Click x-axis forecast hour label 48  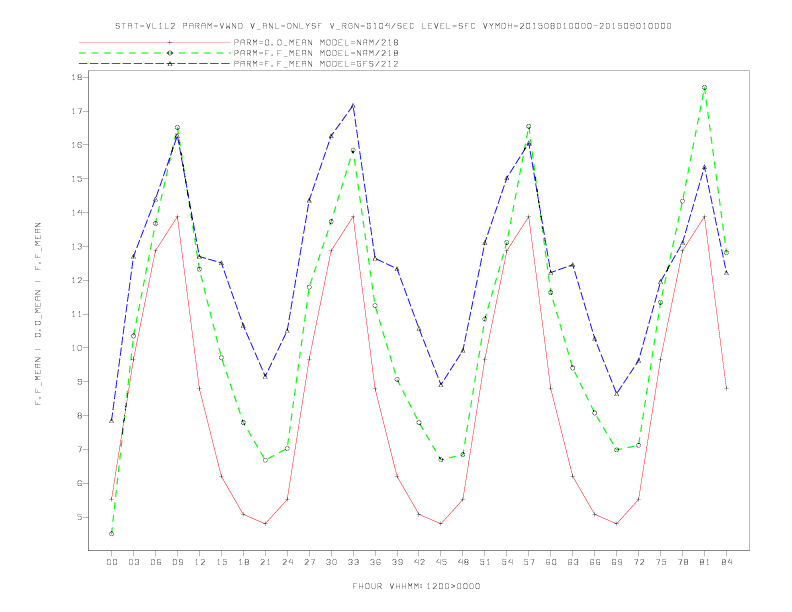[x=463, y=562]
